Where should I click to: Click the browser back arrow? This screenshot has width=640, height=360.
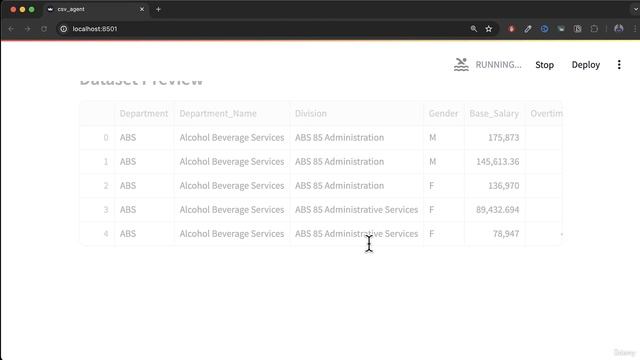pos(11,29)
